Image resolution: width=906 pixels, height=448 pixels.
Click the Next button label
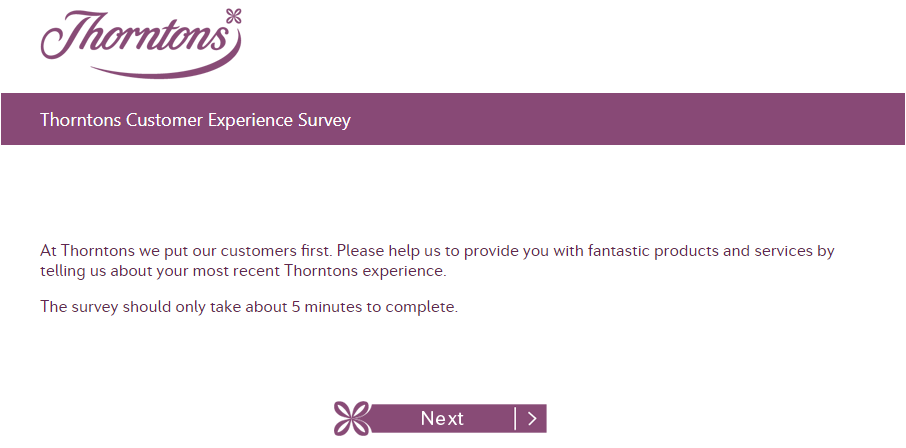click(442, 419)
